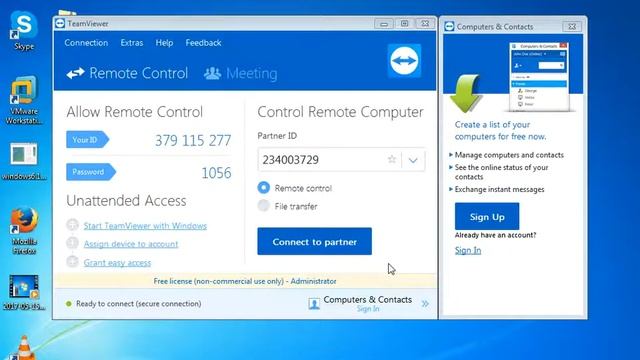Select the Remote control radio button
The image size is (640, 360).
pyautogui.click(x=264, y=188)
